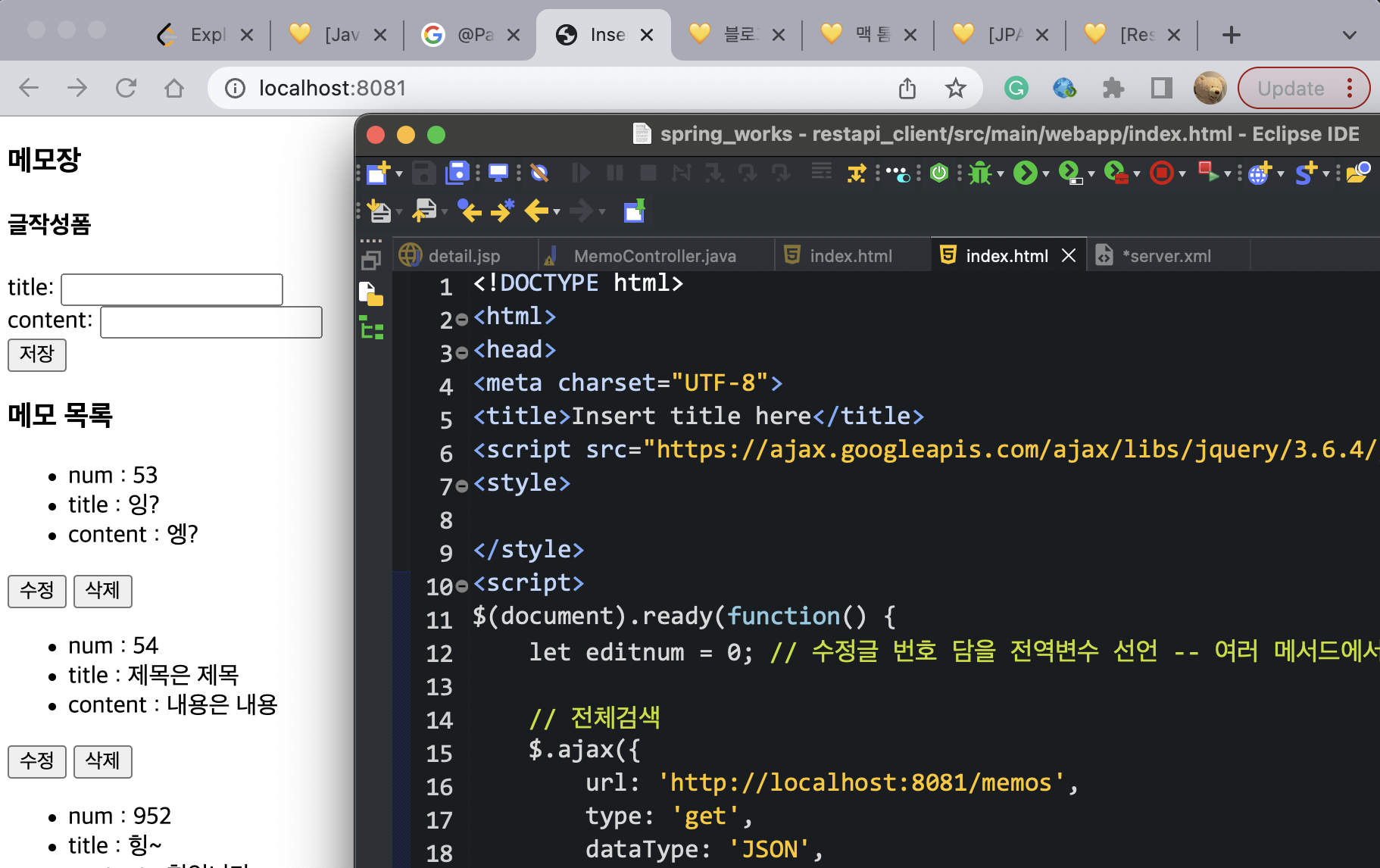The width and height of the screenshot is (1380, 868).
Task: Collapse the script tag fold at line 10
Action: click(x=462, y=587)
